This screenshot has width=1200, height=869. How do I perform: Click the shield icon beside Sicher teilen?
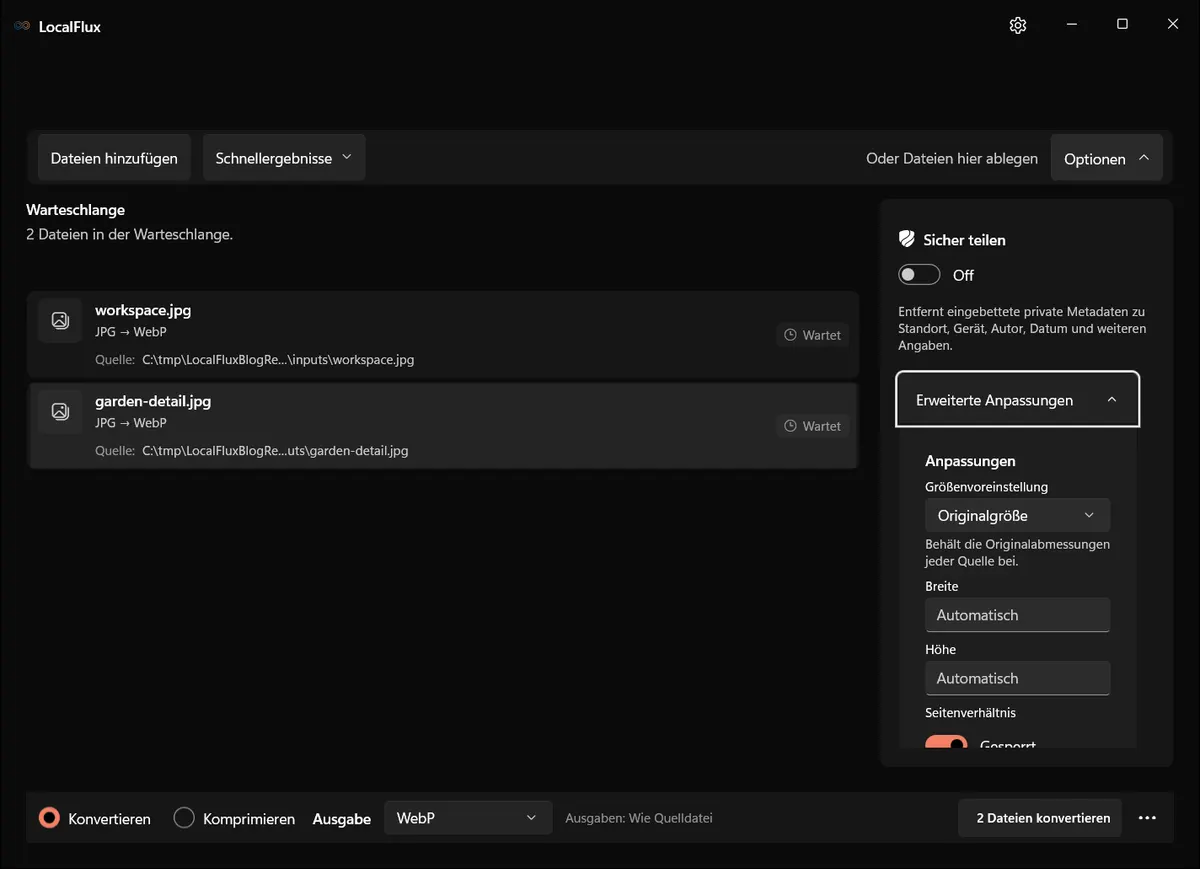907,239
